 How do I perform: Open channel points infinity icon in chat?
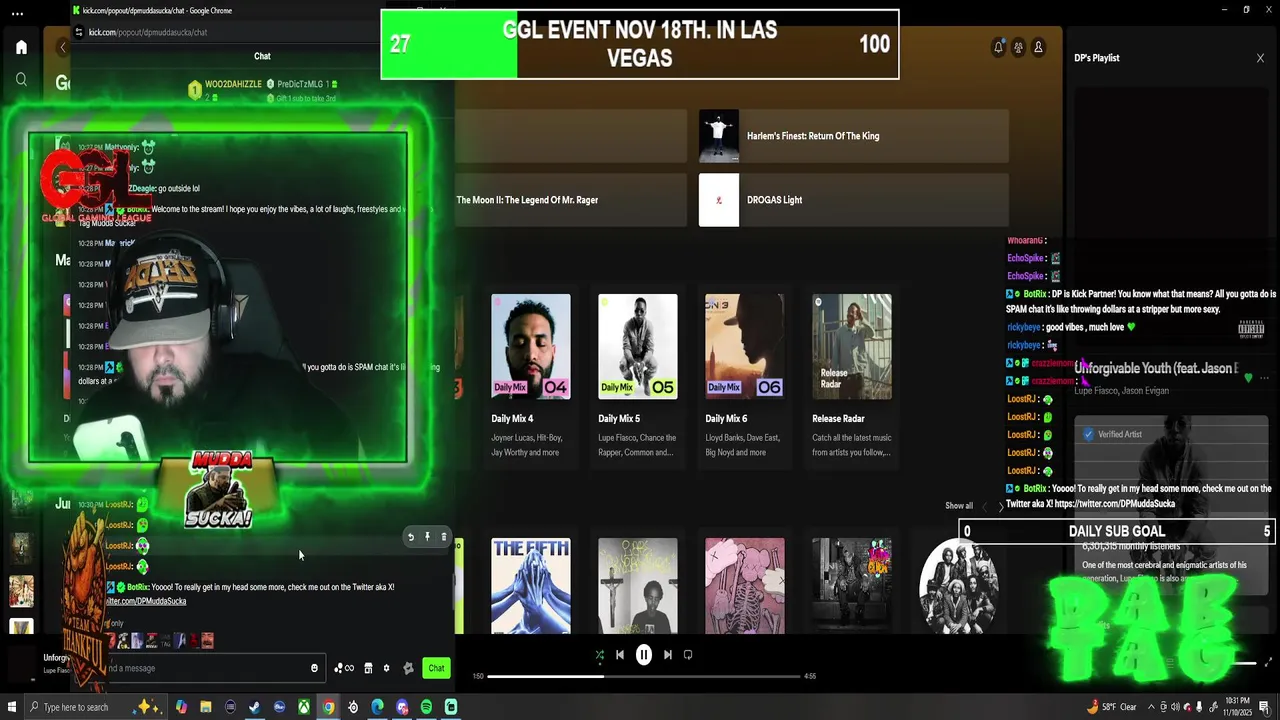(344, 668)
